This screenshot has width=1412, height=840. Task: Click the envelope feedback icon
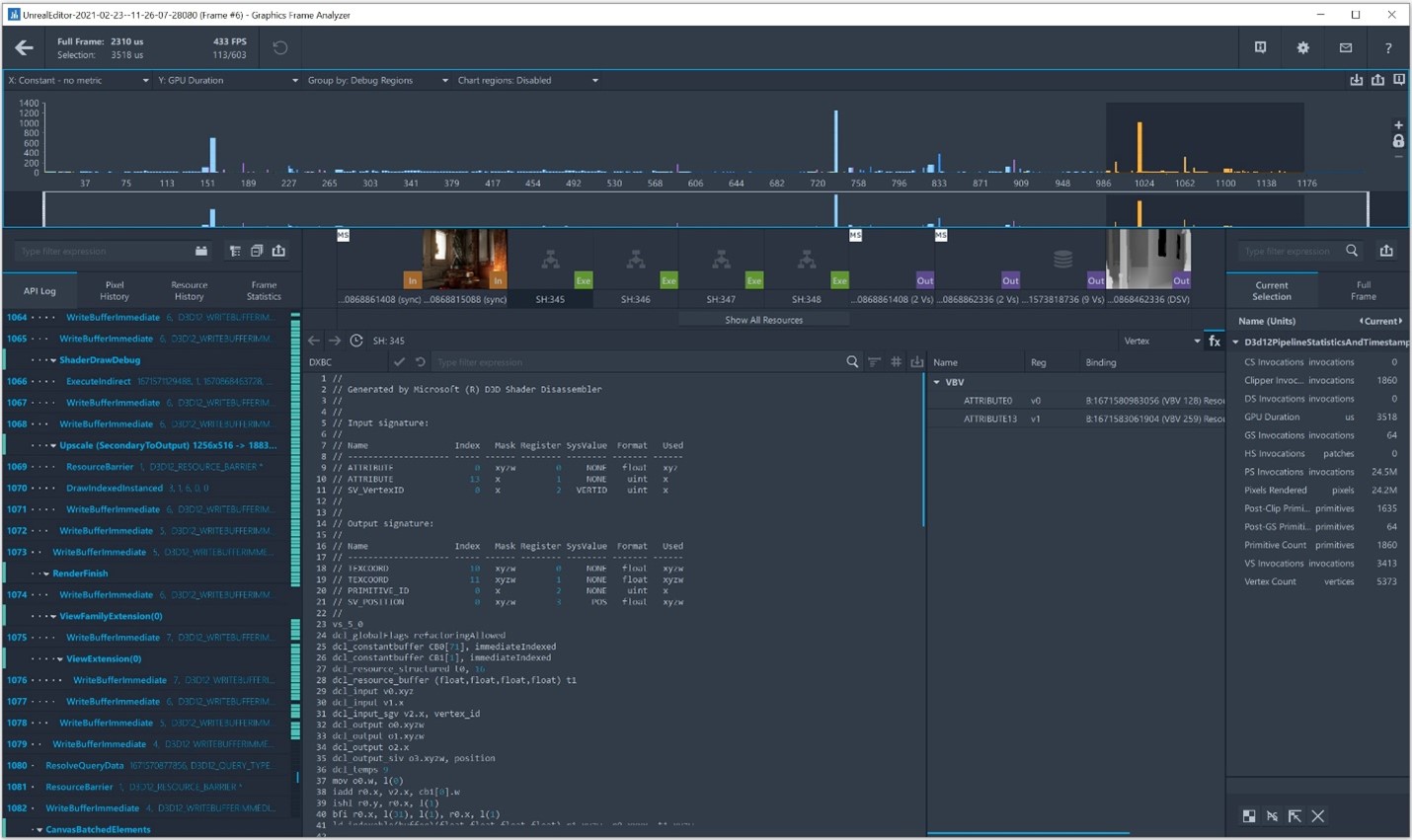pos(1345,47)
